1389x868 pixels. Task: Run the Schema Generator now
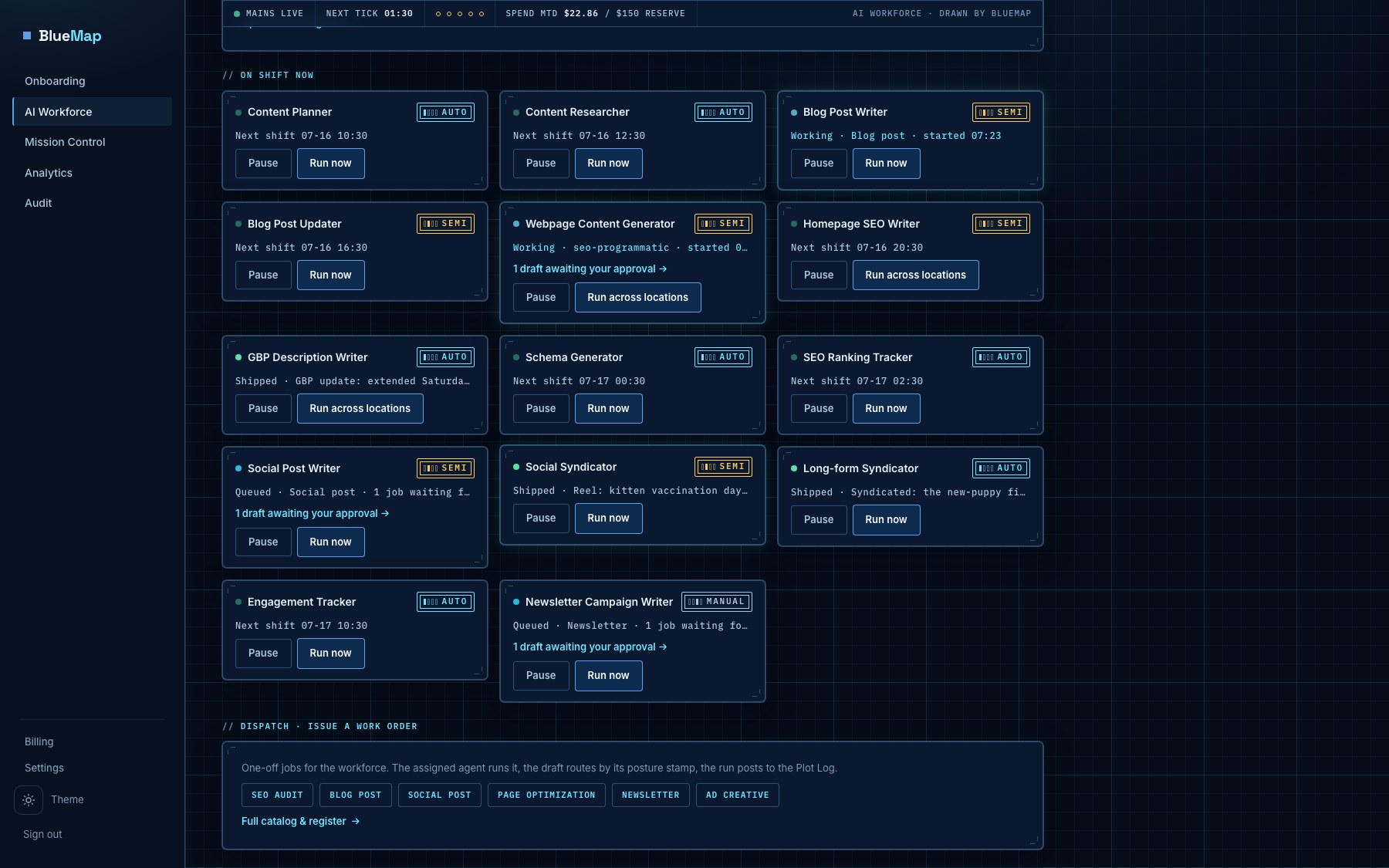[608, 409]
